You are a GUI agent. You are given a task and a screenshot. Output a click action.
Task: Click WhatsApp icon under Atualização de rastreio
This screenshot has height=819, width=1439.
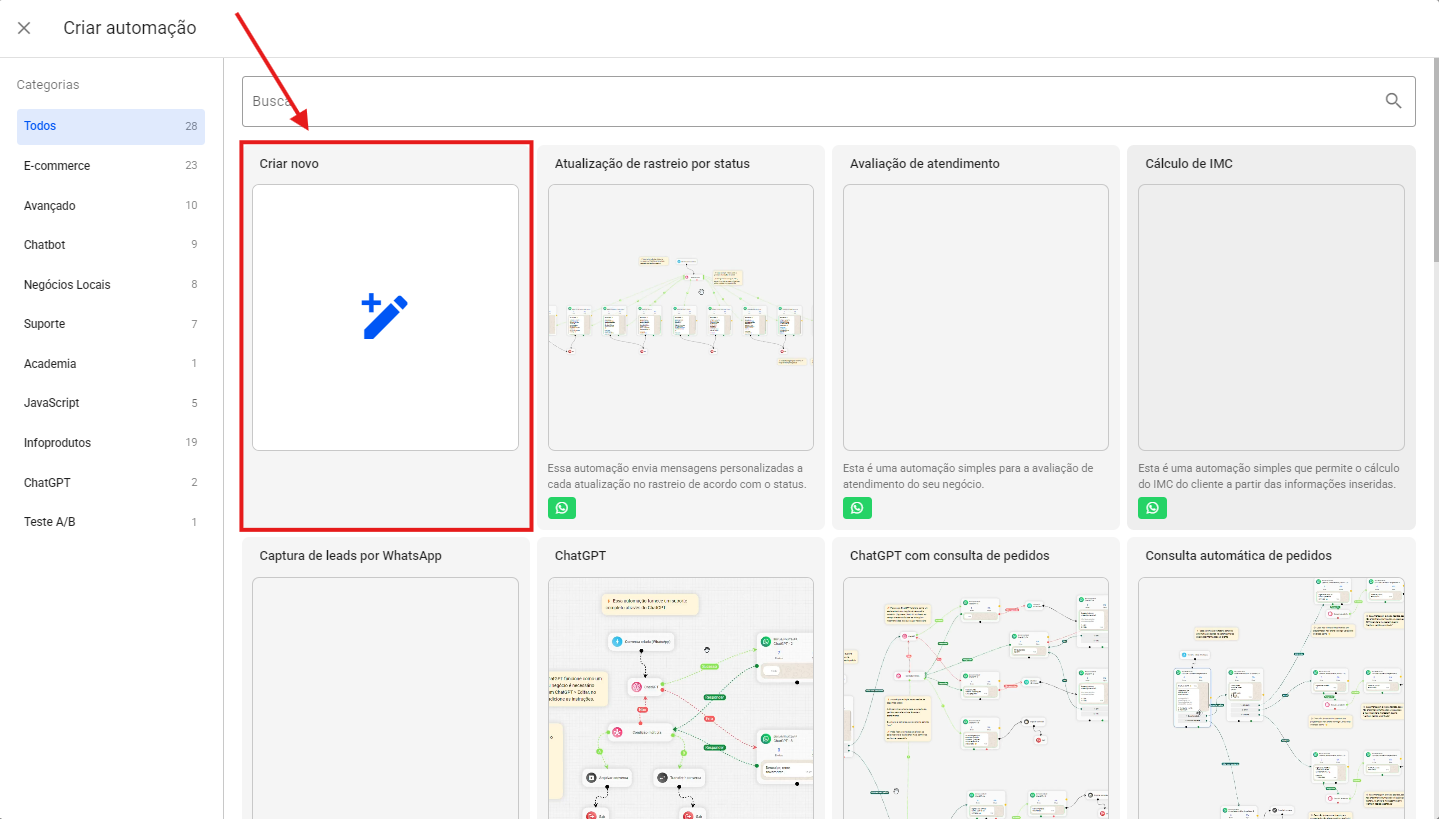tap(562, 508)
